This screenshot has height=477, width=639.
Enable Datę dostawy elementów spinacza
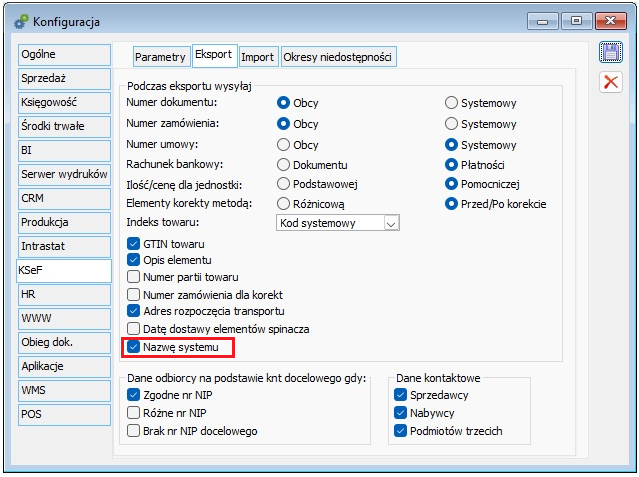[x=133, y=329]
